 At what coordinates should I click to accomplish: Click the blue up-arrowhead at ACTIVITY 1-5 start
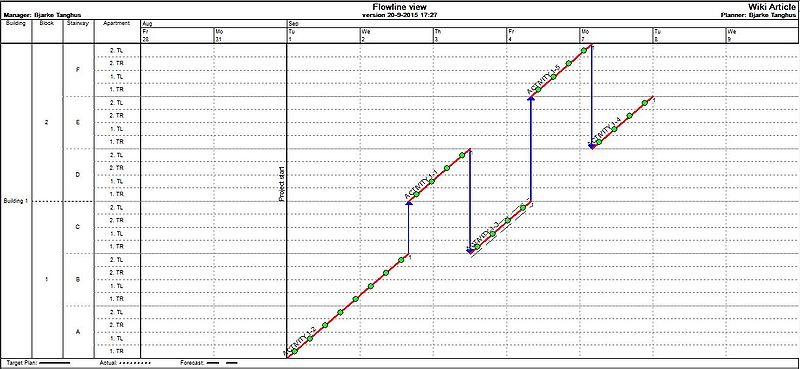click(531, 98)
